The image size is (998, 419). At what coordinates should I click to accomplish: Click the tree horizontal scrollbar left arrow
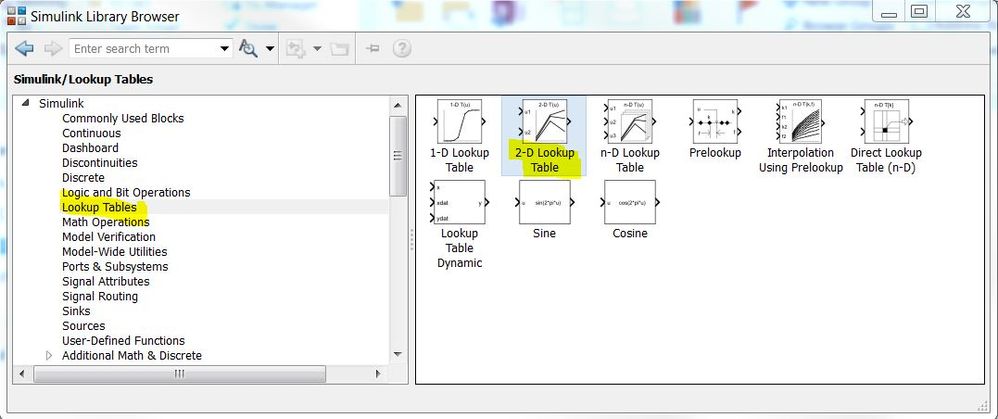(22, 374)
